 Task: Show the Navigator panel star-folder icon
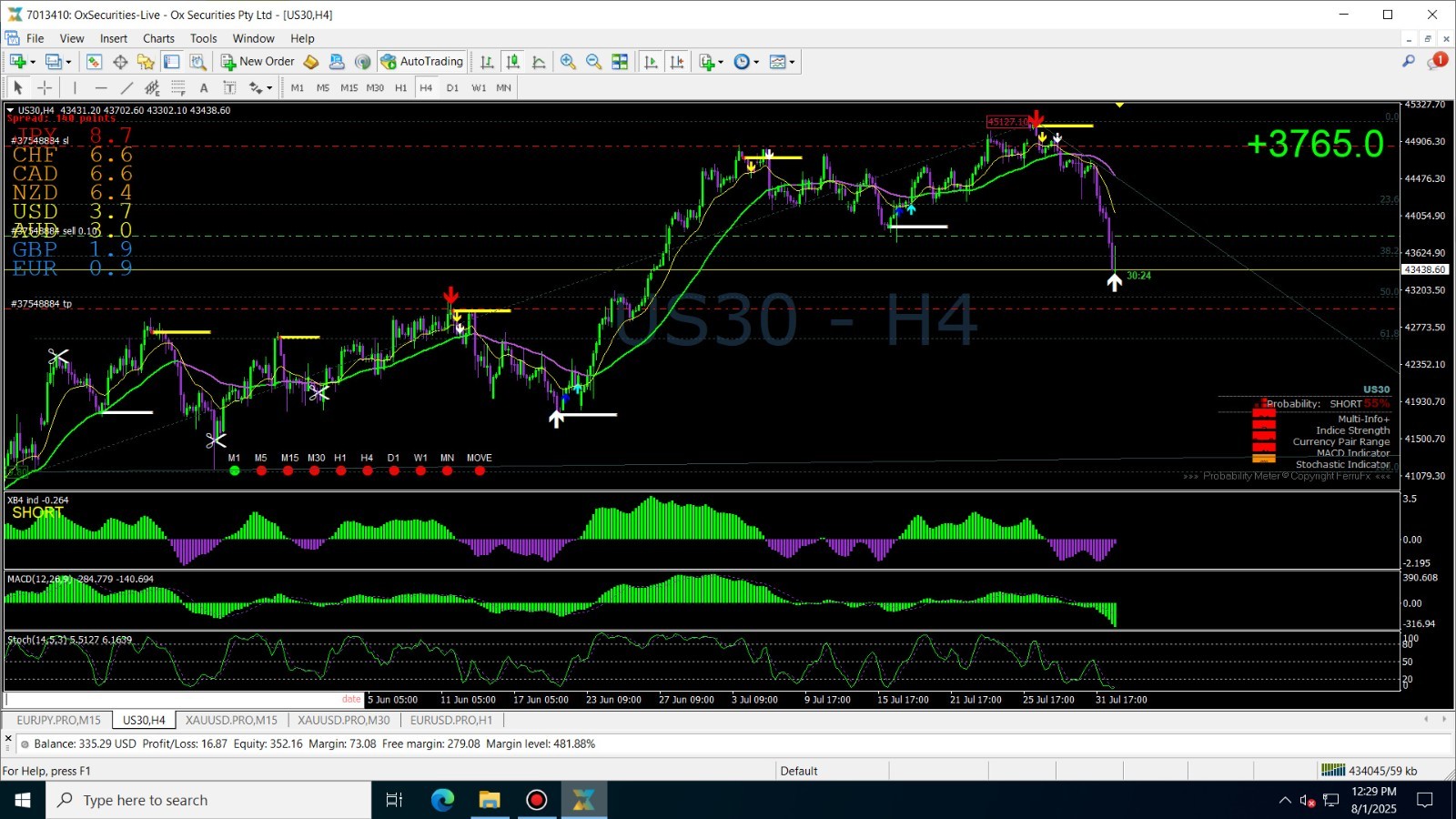[x=146, y=62]
